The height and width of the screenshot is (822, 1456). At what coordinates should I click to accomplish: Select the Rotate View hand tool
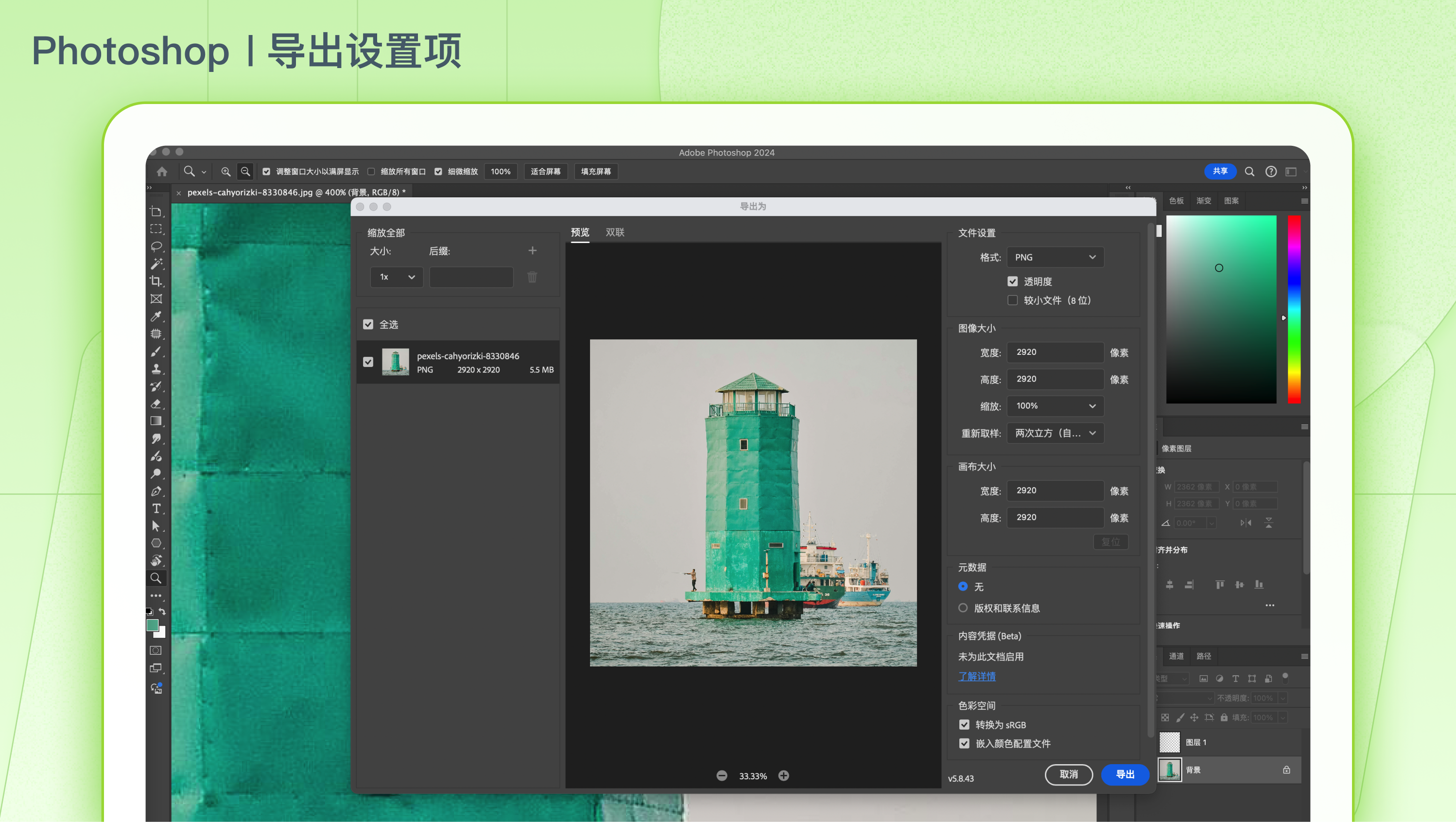[156, 561]
